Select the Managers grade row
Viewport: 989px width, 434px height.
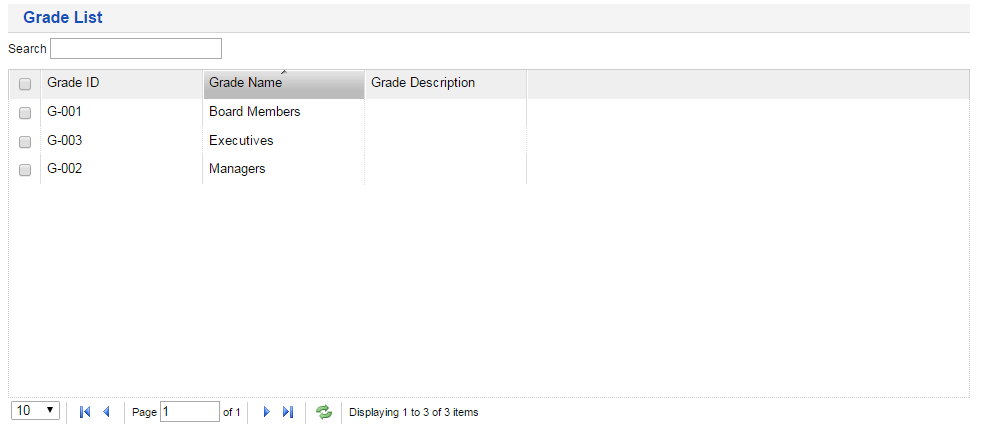[237, 169]
